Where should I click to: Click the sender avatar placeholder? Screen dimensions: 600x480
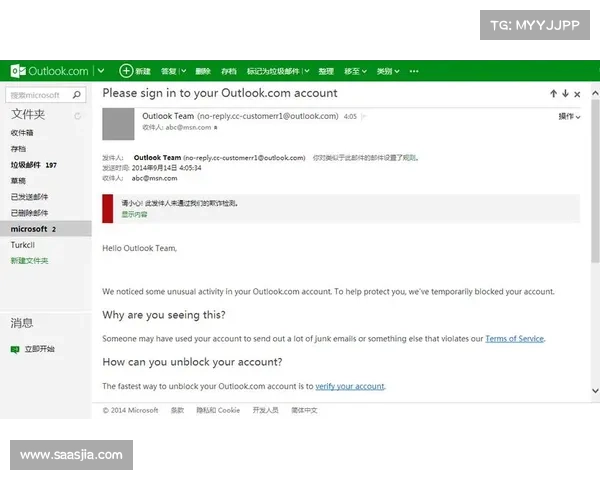[x=118, y=124]
